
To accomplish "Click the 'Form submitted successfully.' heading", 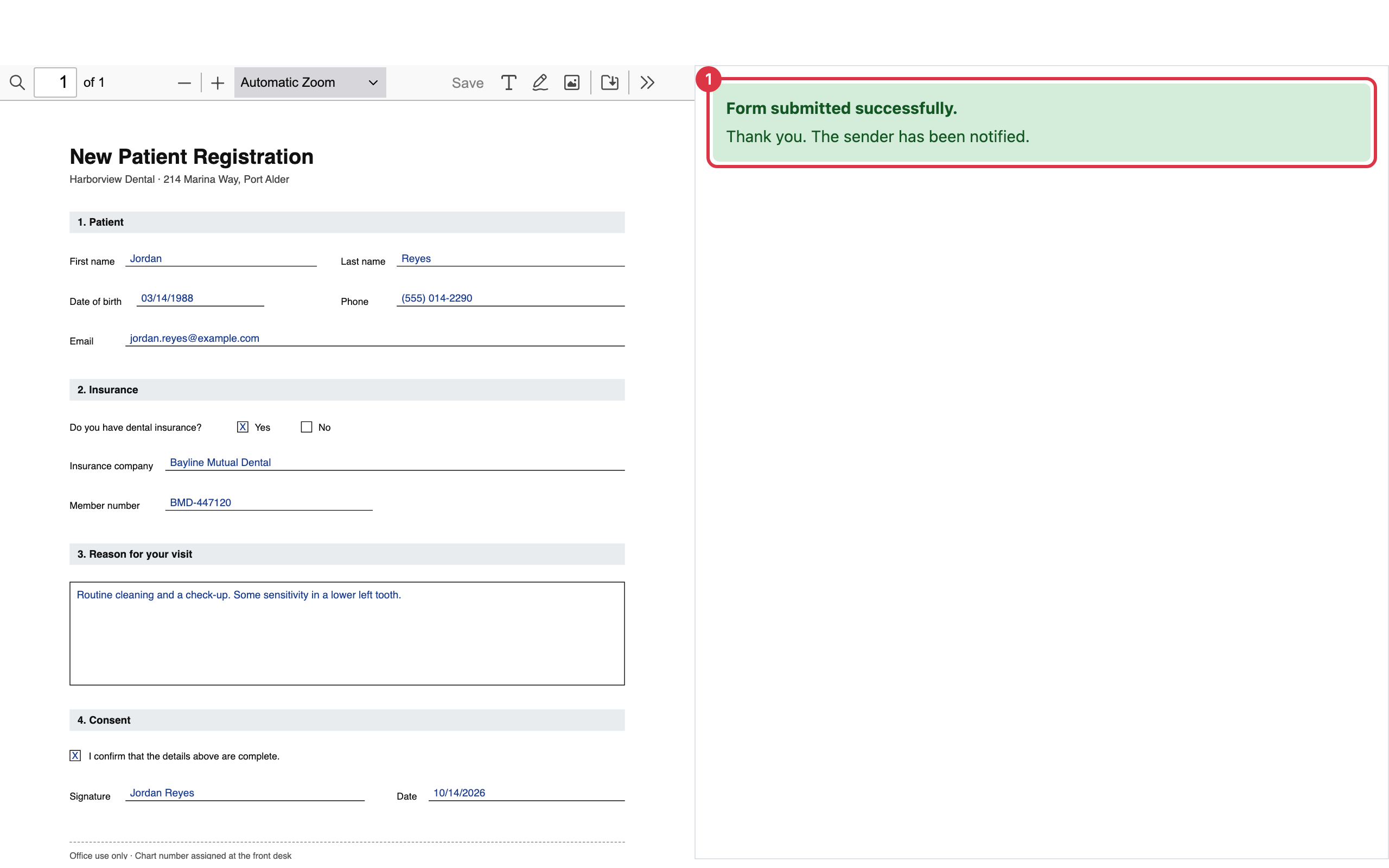I will 842,108.
